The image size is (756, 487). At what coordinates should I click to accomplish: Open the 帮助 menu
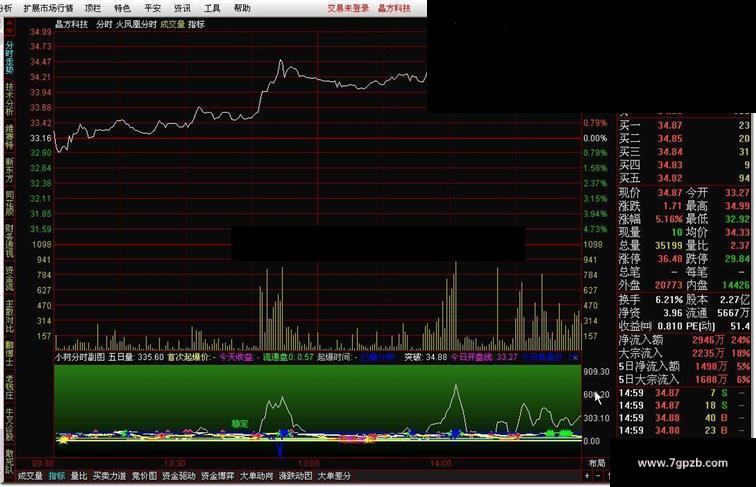(242, 8)
